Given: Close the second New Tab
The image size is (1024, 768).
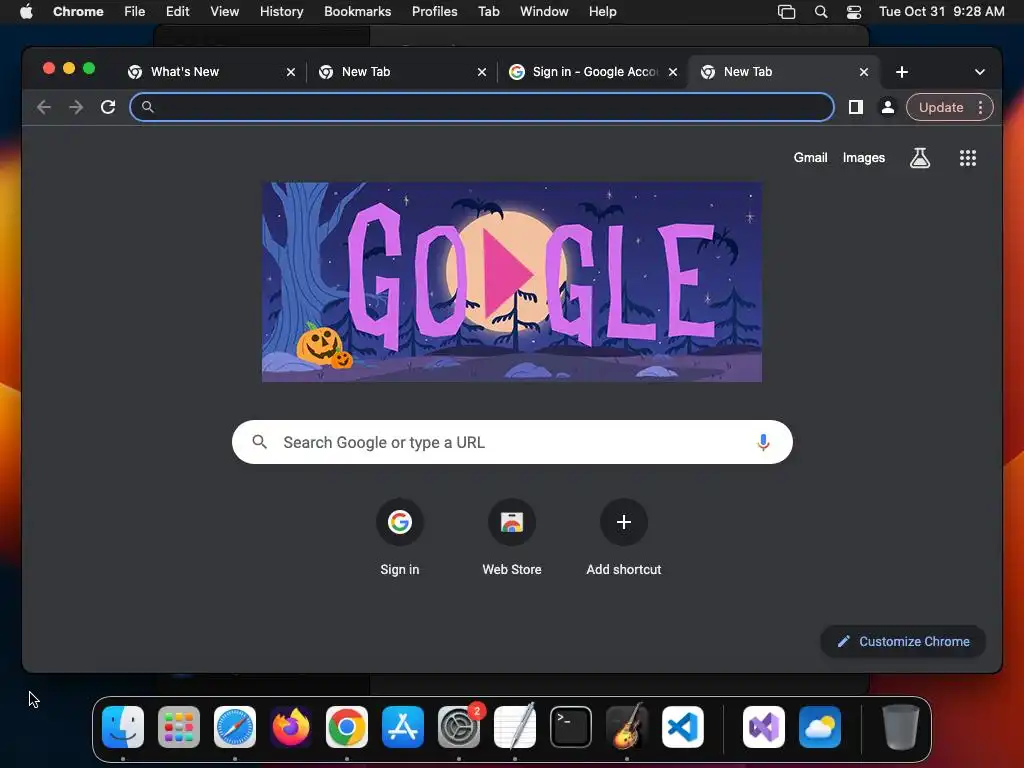Looking at the screenshot, I should (481, 72).
